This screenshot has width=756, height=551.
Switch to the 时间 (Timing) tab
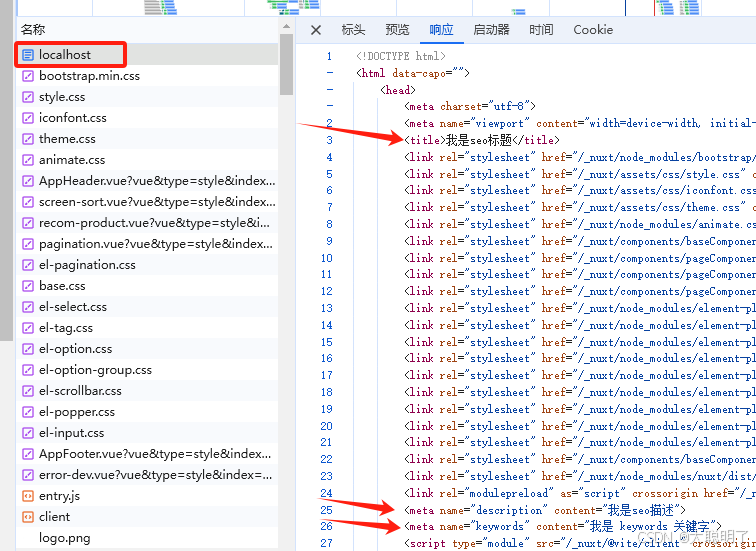click(541, 30)
